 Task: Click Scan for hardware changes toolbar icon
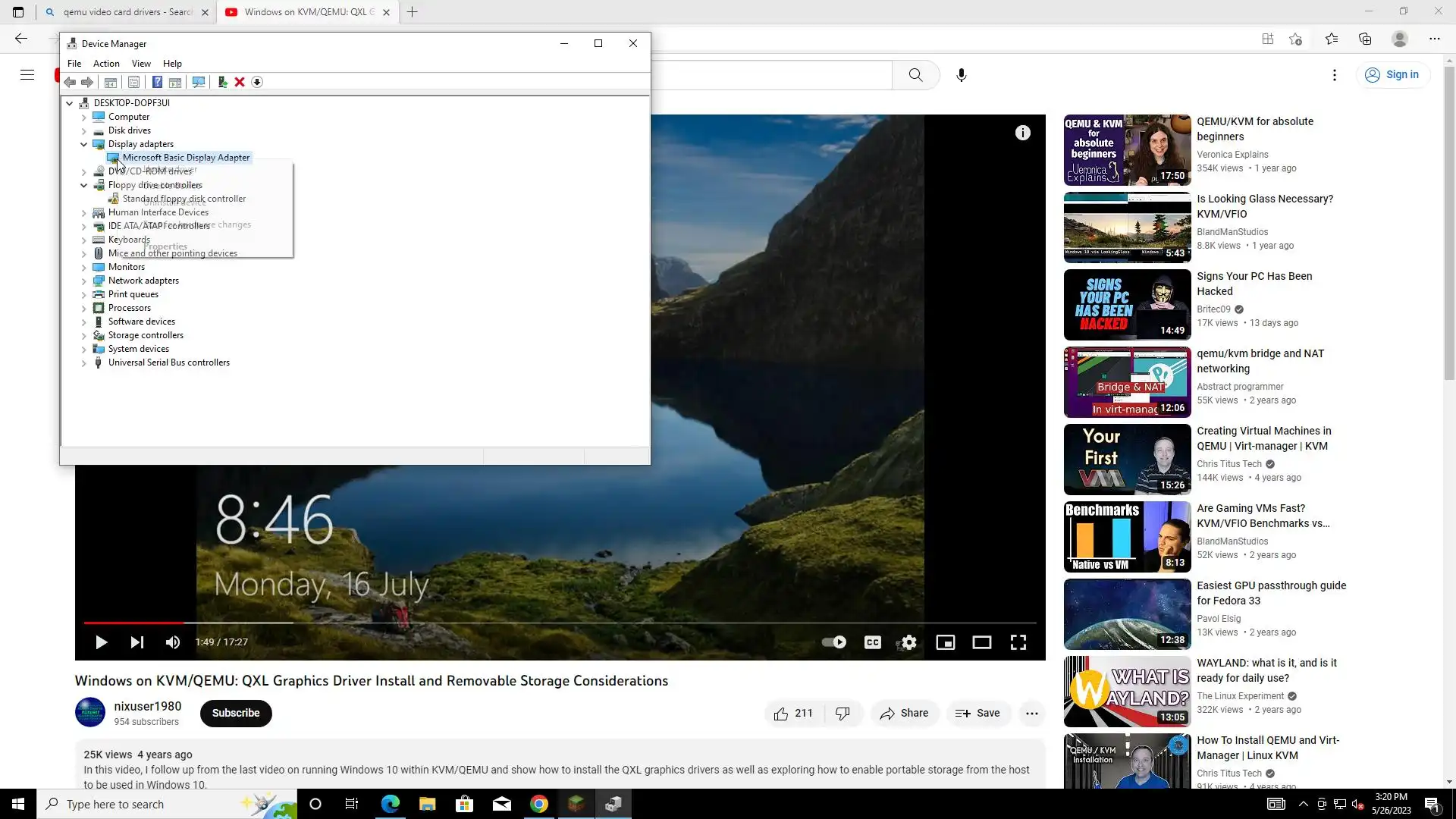click(x=199, y=82)
